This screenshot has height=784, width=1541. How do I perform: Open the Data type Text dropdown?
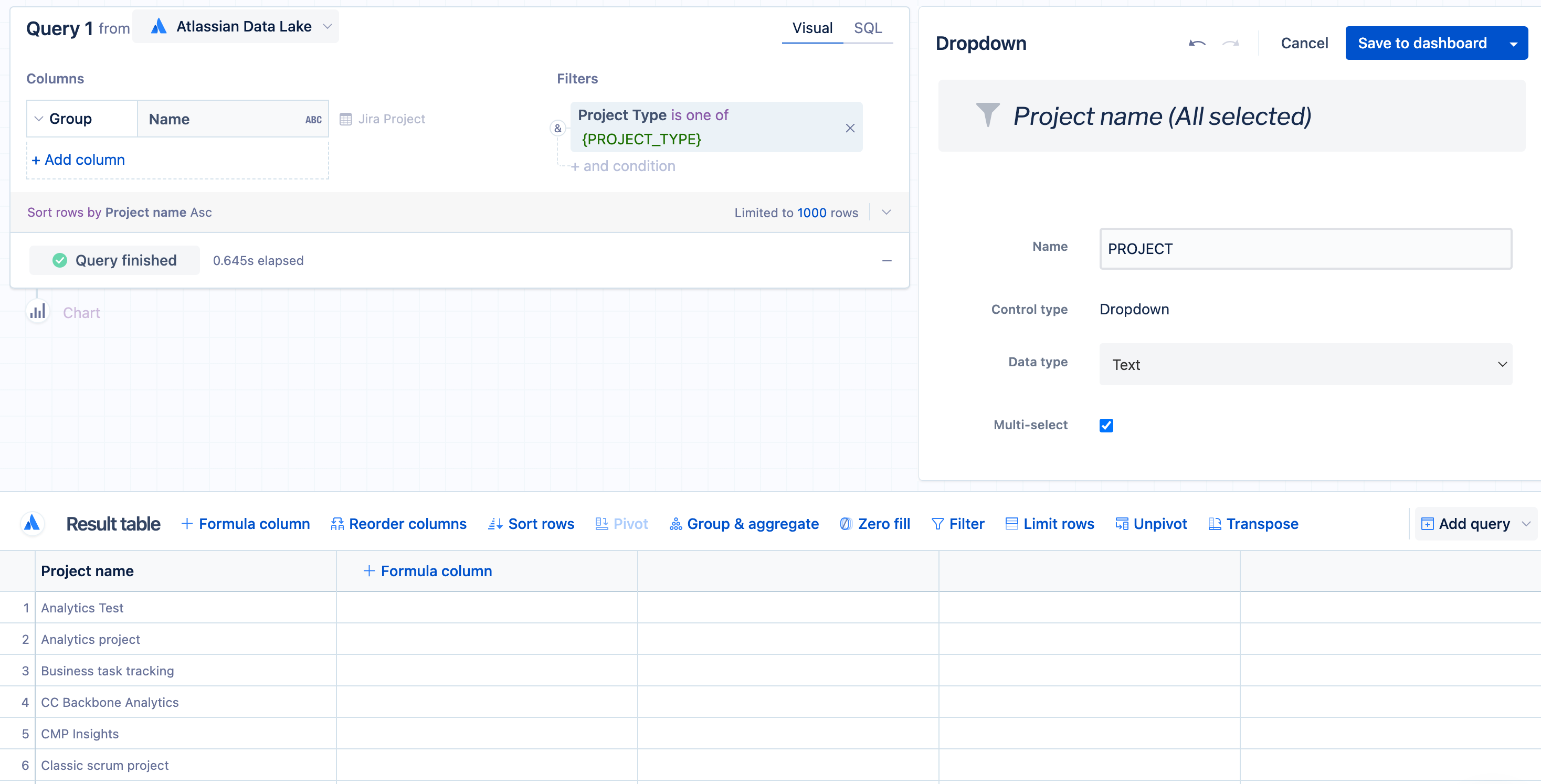point(1305,364)
